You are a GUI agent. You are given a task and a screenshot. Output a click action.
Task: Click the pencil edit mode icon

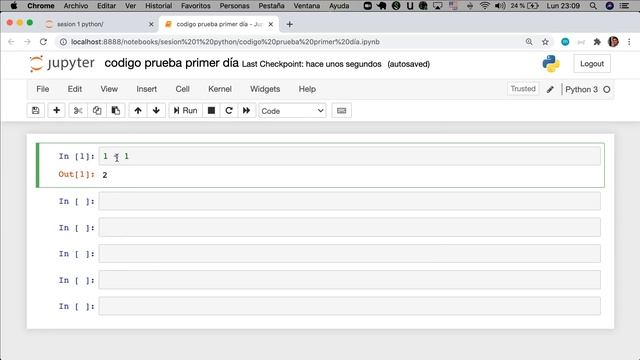(x=550, y=89)
